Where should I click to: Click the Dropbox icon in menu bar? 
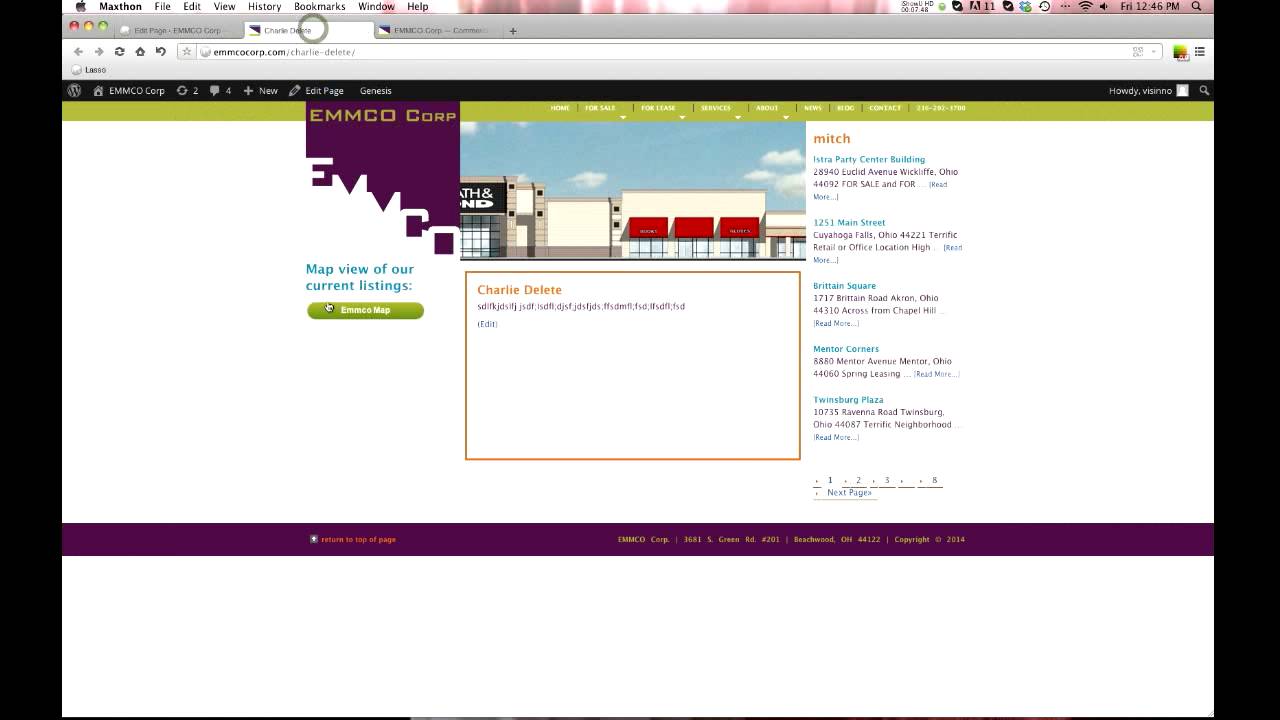coord(1026,6)
